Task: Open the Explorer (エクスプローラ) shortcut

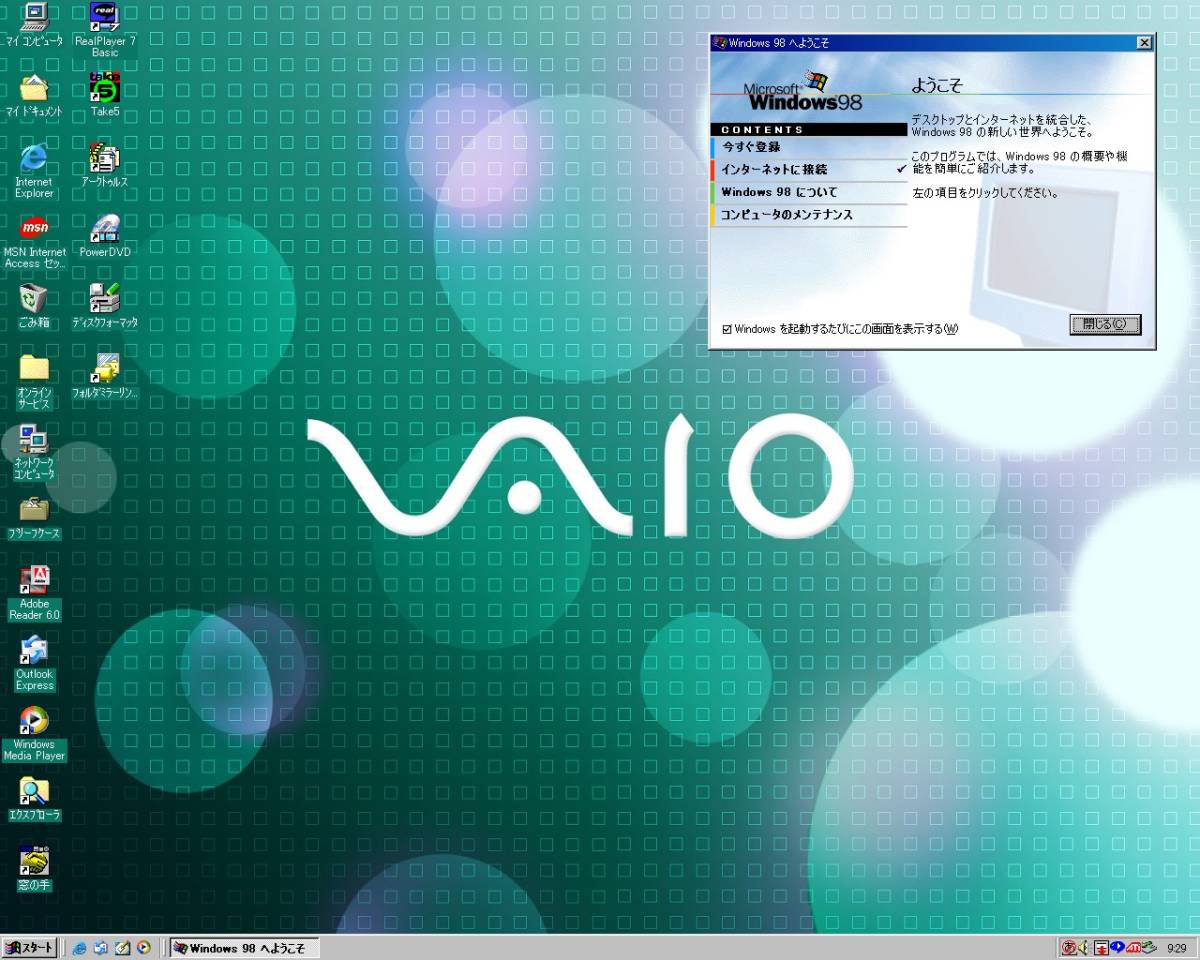Action: (x=34, y=799)
